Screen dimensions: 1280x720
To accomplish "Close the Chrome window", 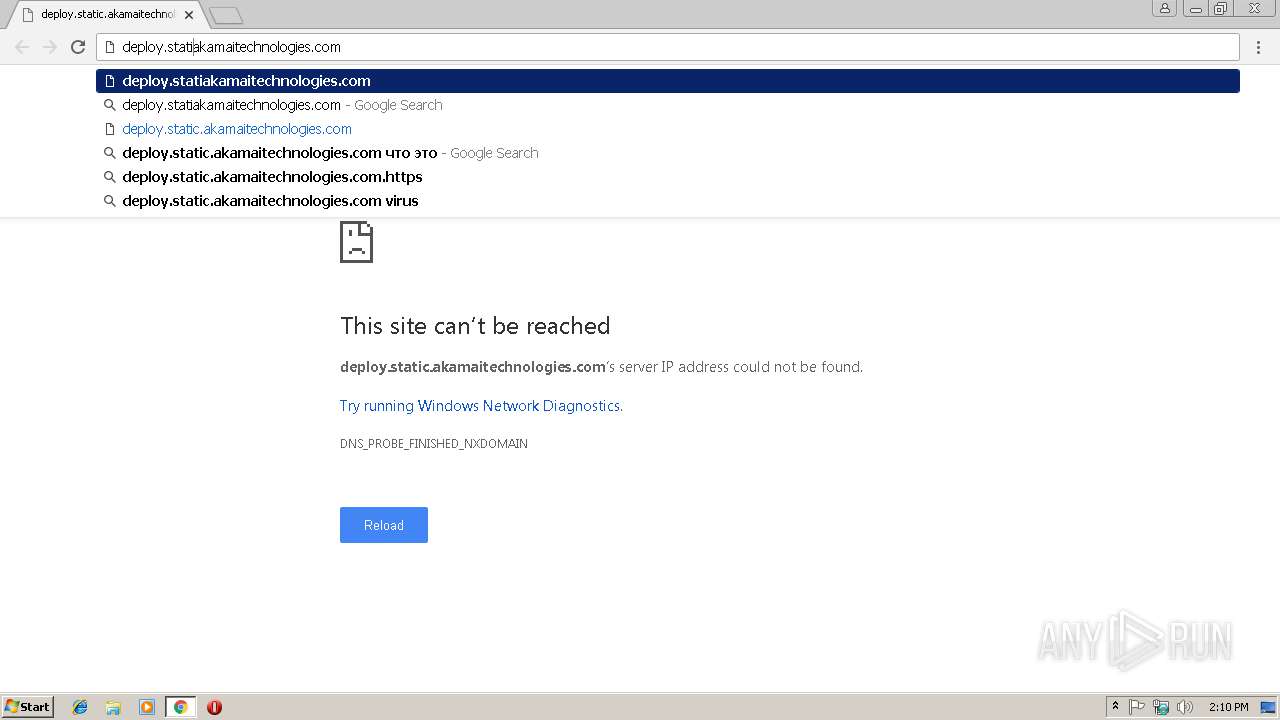I will click(x=1254, y=8).
